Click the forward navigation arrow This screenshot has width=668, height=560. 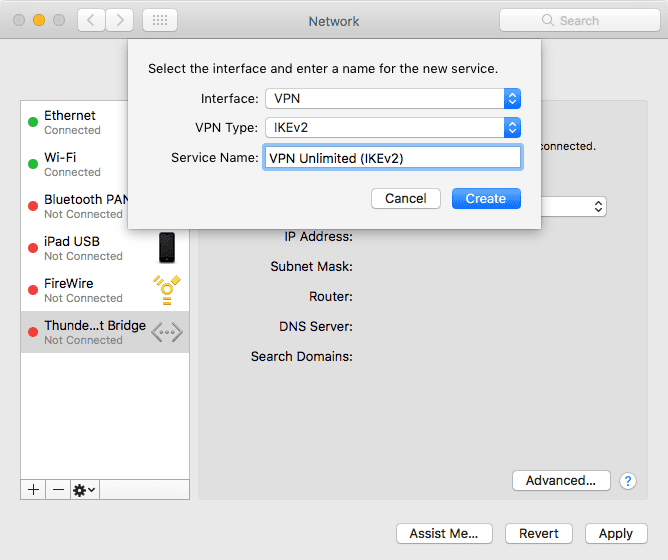click(119, 20)
